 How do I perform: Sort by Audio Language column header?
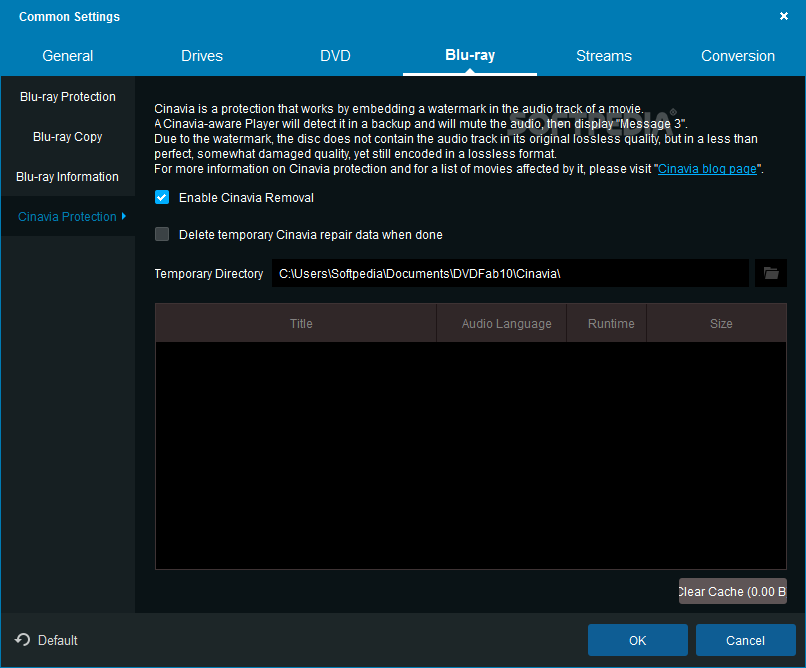[x=502, y=323]
